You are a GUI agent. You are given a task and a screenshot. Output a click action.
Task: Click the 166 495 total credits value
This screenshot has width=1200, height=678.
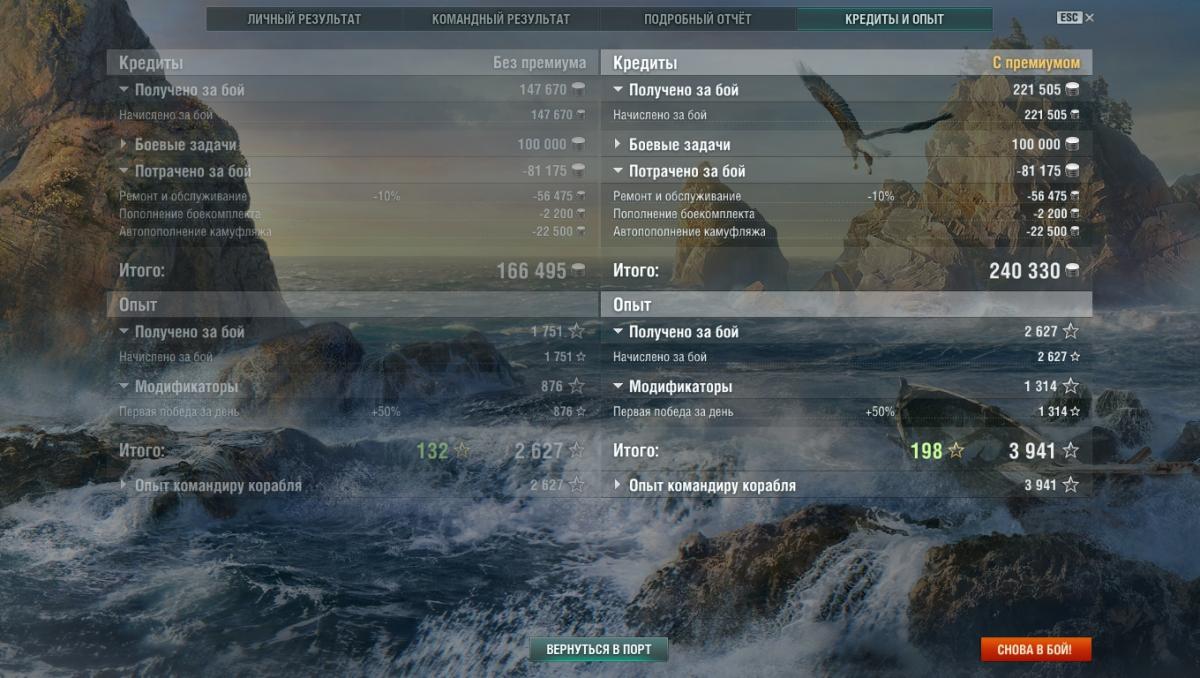[x=531, y=271]
